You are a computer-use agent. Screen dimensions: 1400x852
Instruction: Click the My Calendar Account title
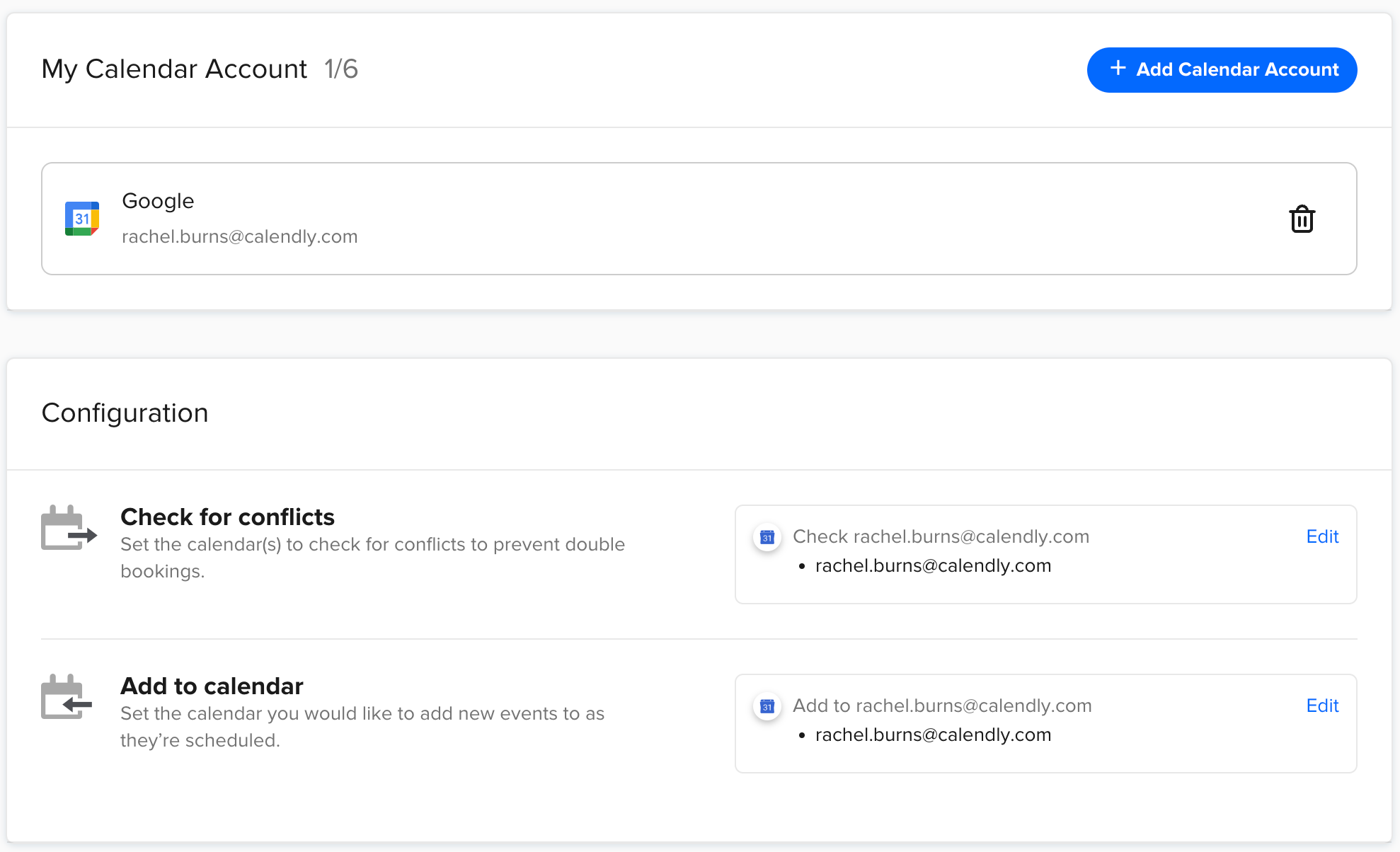point(174,69)
